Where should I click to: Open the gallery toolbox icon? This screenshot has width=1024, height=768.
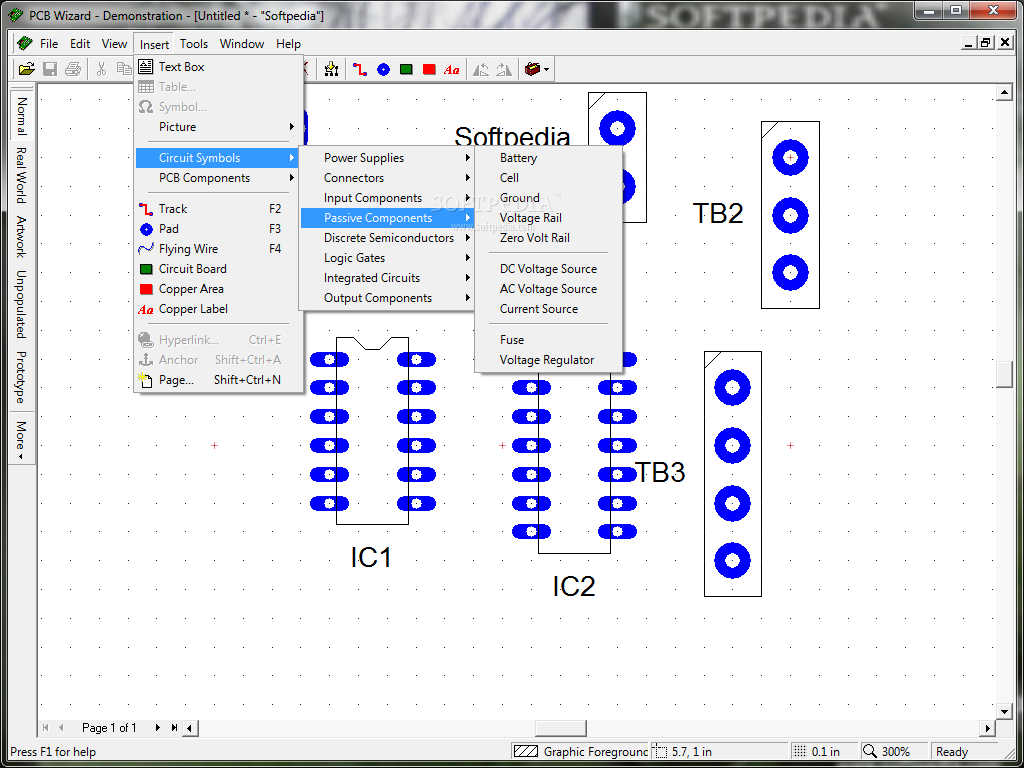coord(532,69)
